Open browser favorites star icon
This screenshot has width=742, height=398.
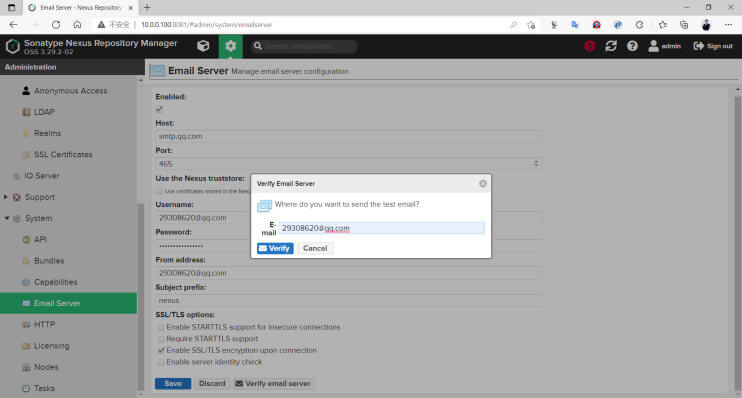point(662,25)
